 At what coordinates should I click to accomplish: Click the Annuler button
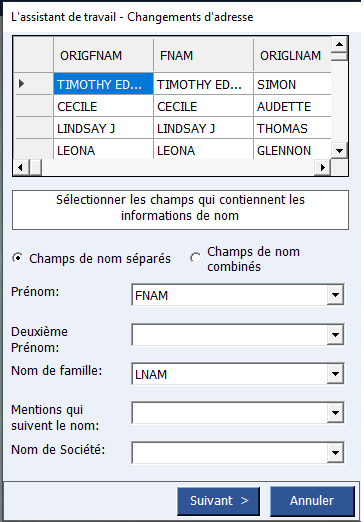312,501
